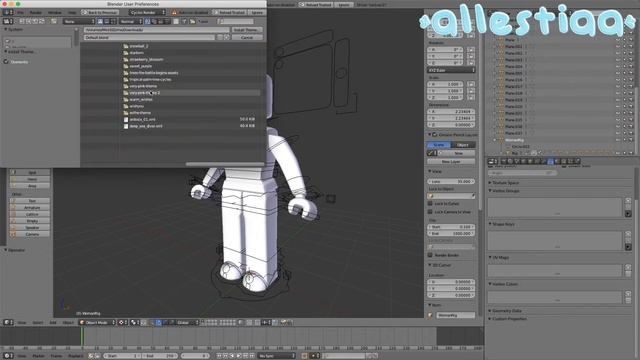Select Plane.004 in the outliner
The width and height of the screenshot is (640, 360).
513,67
